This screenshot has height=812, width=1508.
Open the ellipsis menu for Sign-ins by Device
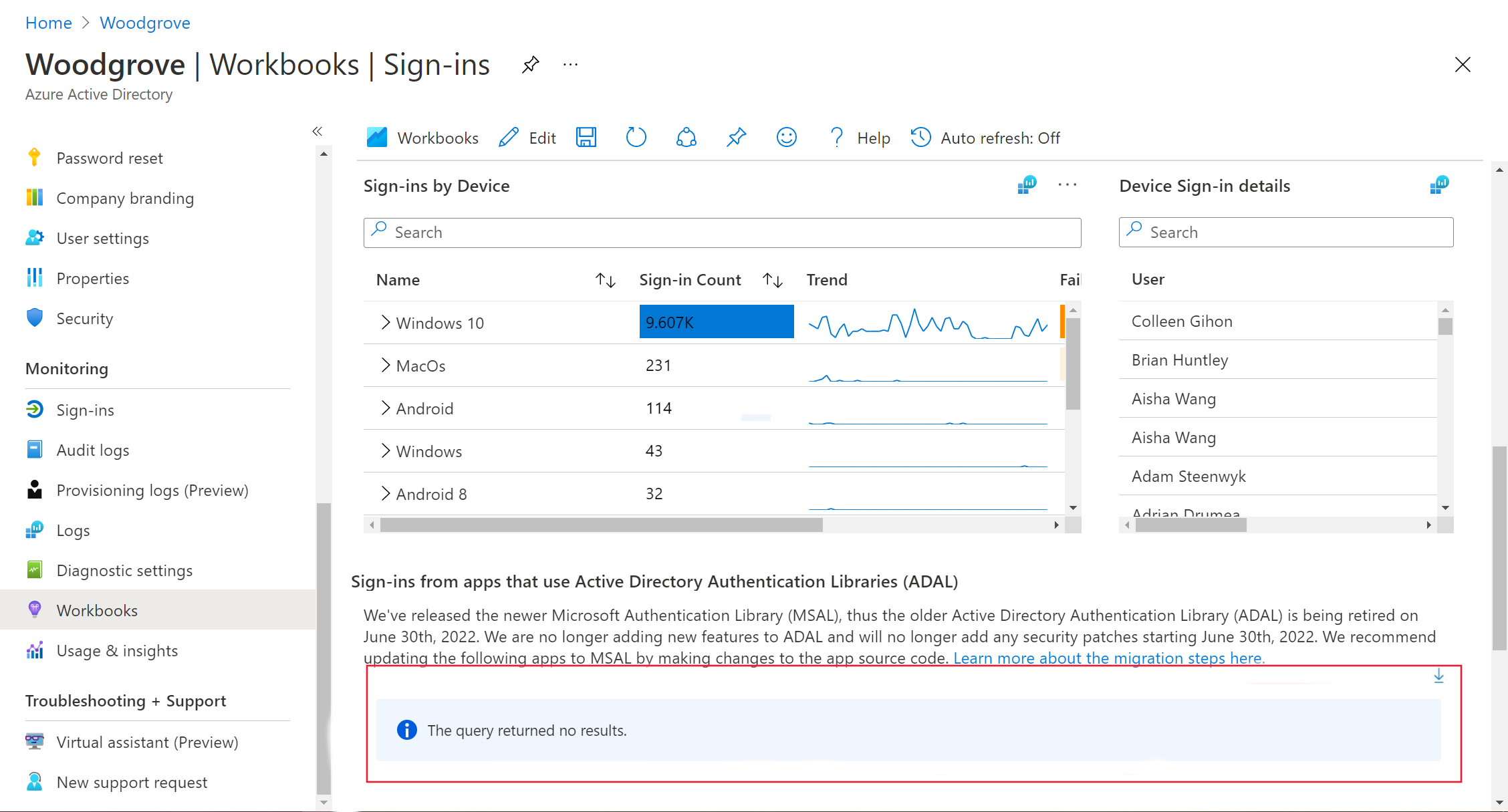click(x=1067, y=185)
